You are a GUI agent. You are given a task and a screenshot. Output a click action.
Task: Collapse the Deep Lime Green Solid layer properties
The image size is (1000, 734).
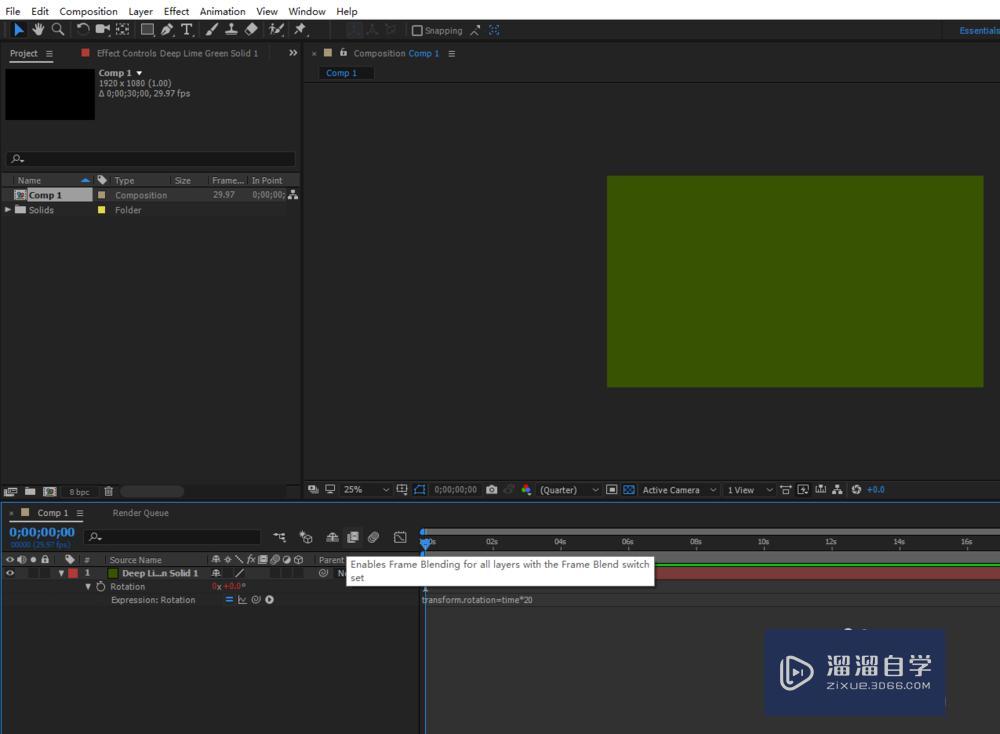tap(61, 573)
